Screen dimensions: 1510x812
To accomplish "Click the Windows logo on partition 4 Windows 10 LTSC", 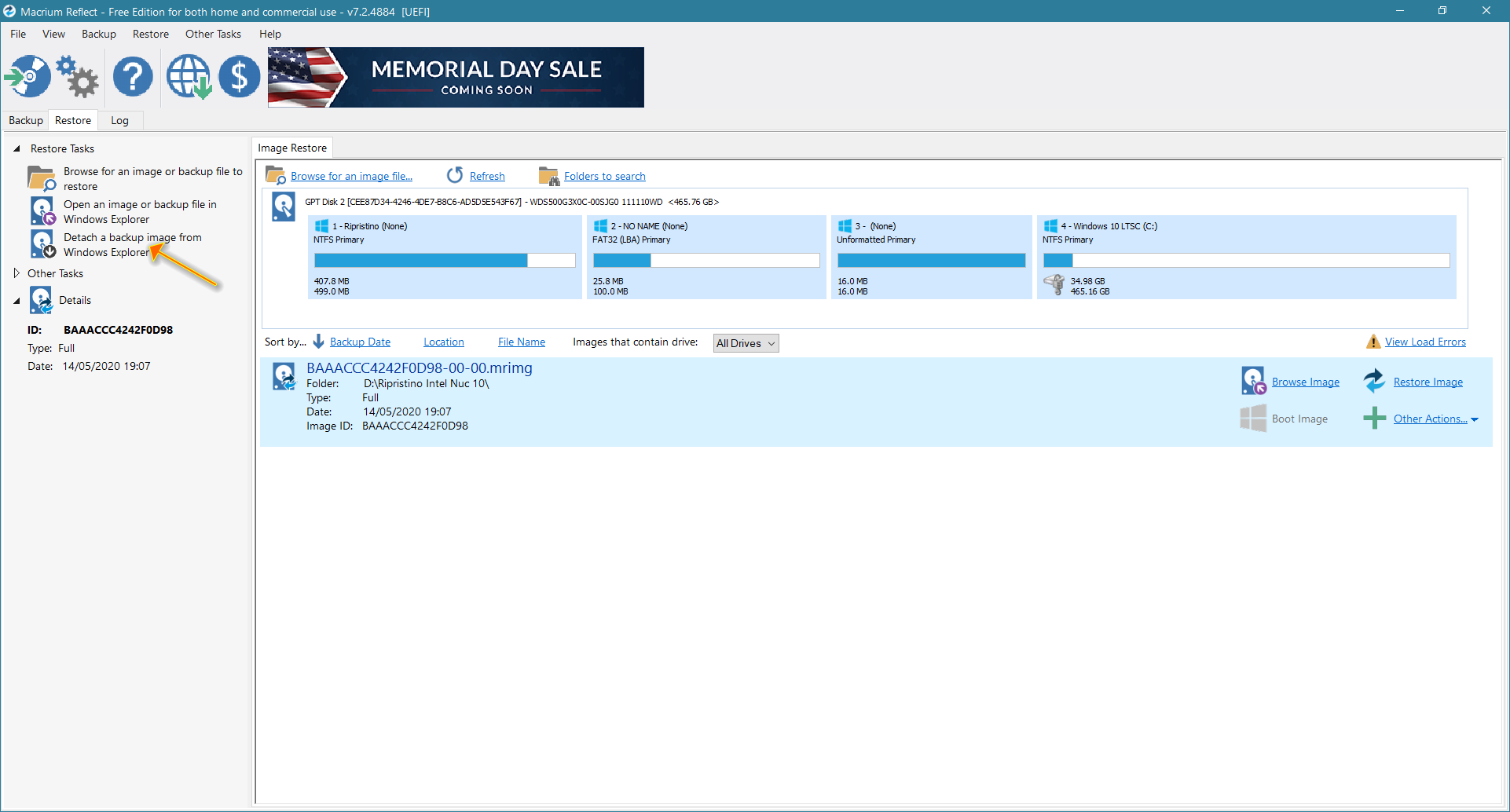I will pos(1050,225).
